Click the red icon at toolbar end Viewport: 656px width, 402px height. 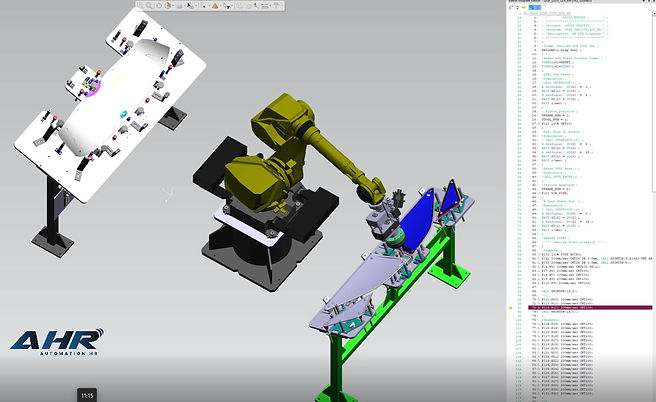click(x=277, y=5)
